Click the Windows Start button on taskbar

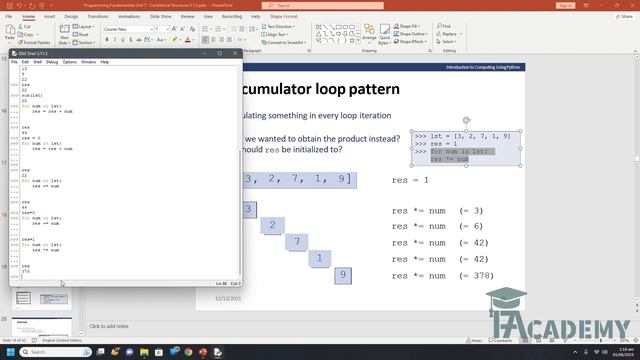11,352
